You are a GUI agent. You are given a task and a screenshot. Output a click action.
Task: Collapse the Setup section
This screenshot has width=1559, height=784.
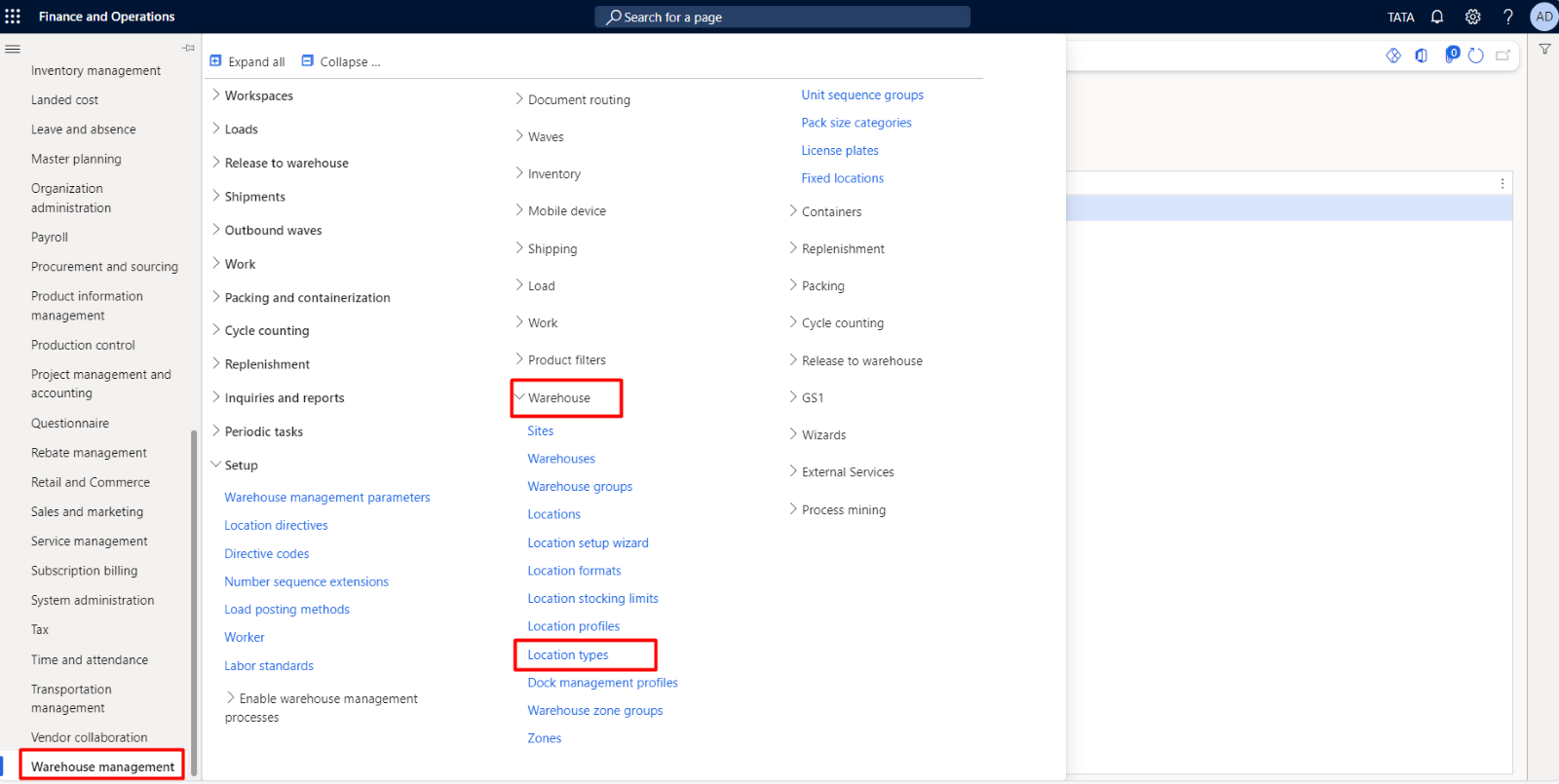[216, 465]
